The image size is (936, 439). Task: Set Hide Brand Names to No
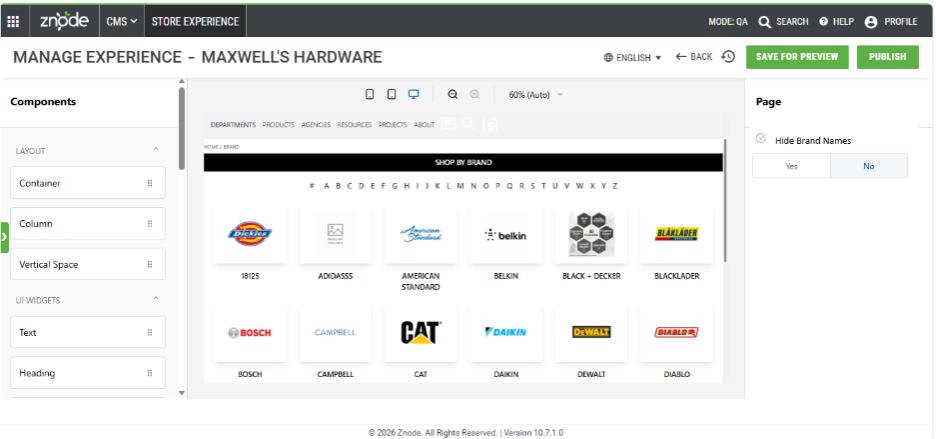(869, 166)
